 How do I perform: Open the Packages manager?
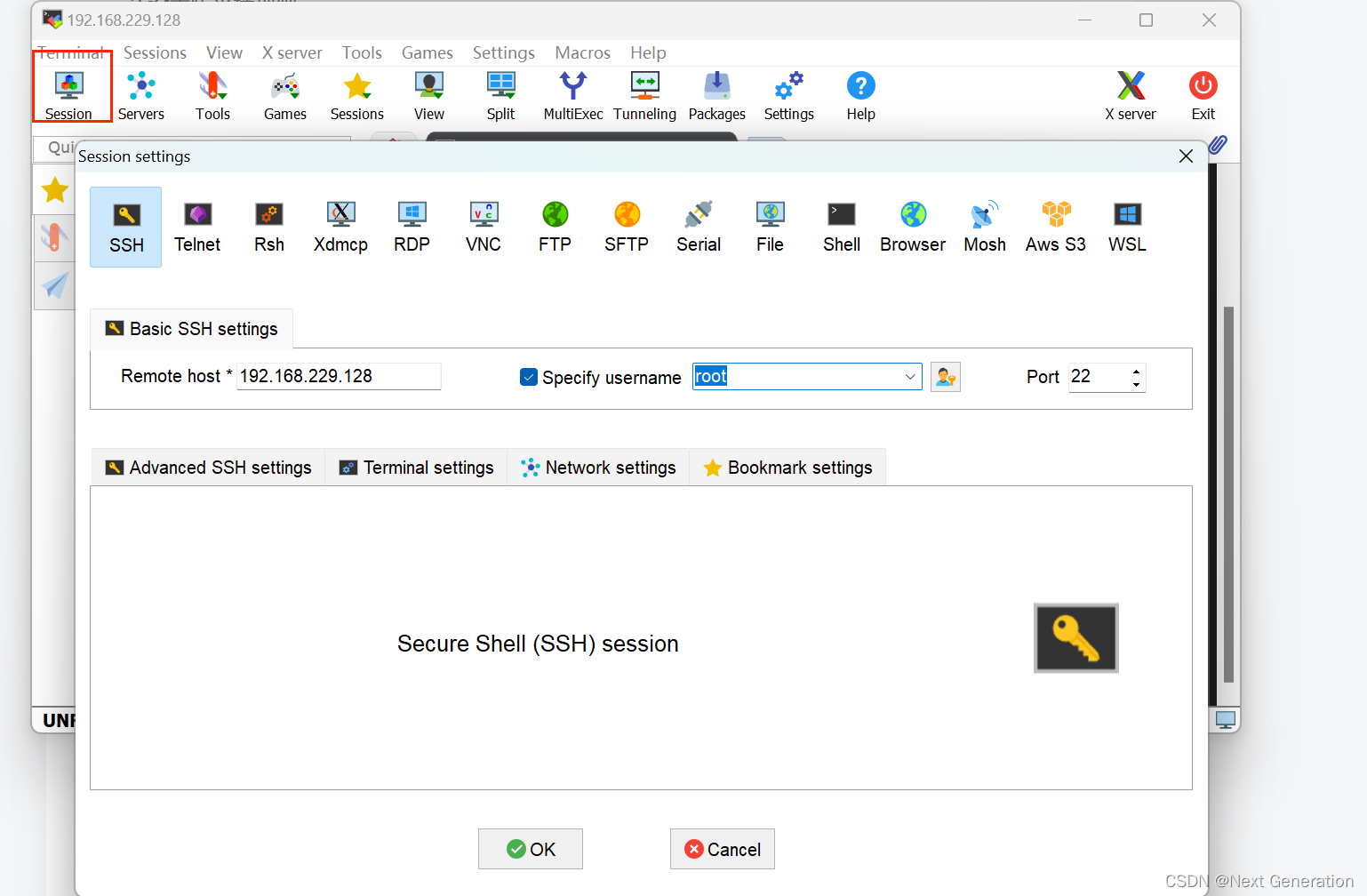tap(716, 95)
